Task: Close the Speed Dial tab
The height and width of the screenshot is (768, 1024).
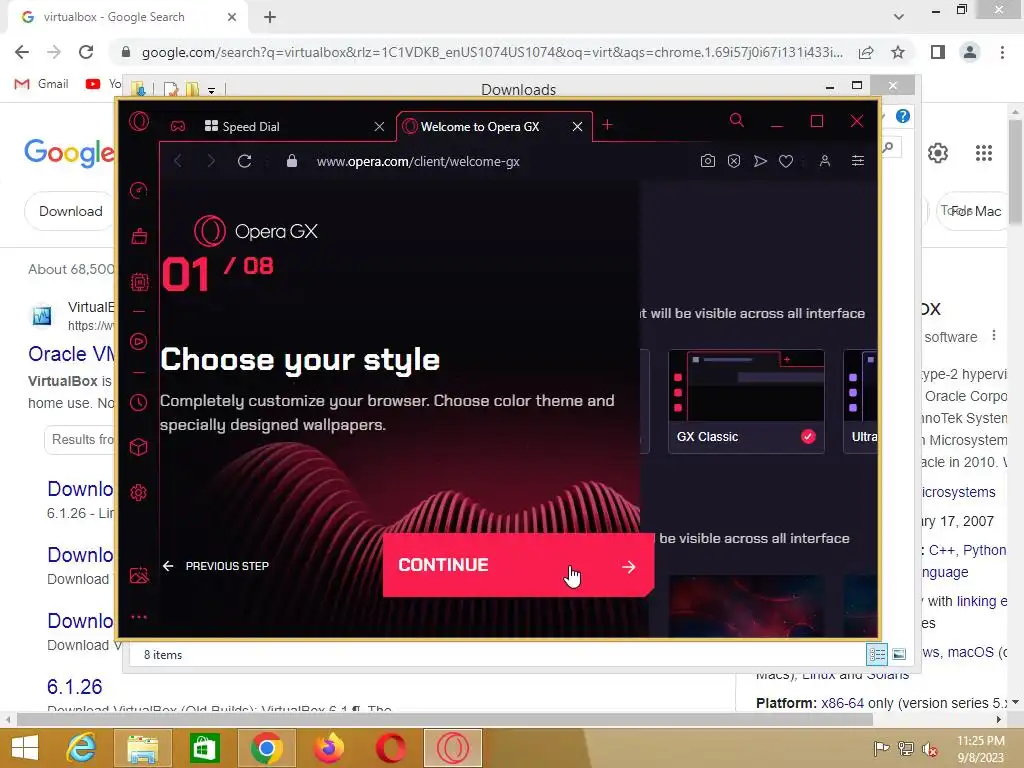Action: pyautogui.click(x=379, y=127)
